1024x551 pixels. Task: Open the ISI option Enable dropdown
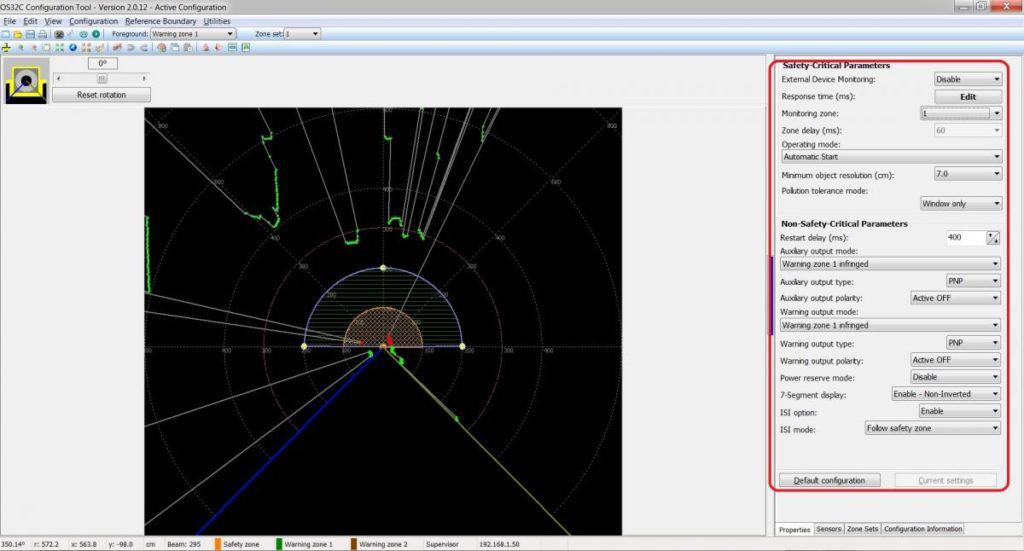(959, 411)
